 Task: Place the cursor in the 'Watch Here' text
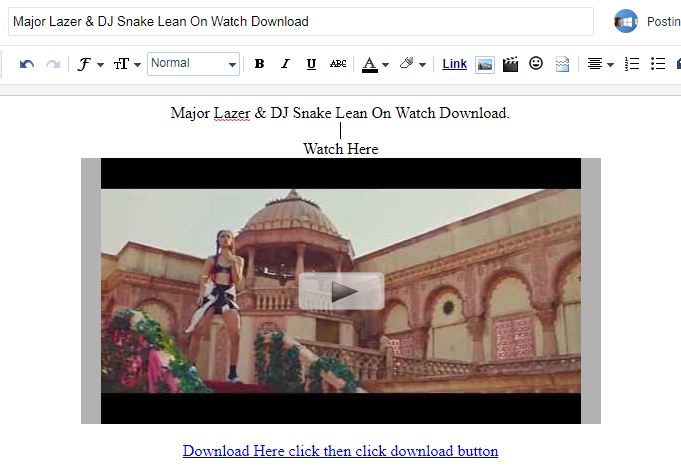click(340, 149)
